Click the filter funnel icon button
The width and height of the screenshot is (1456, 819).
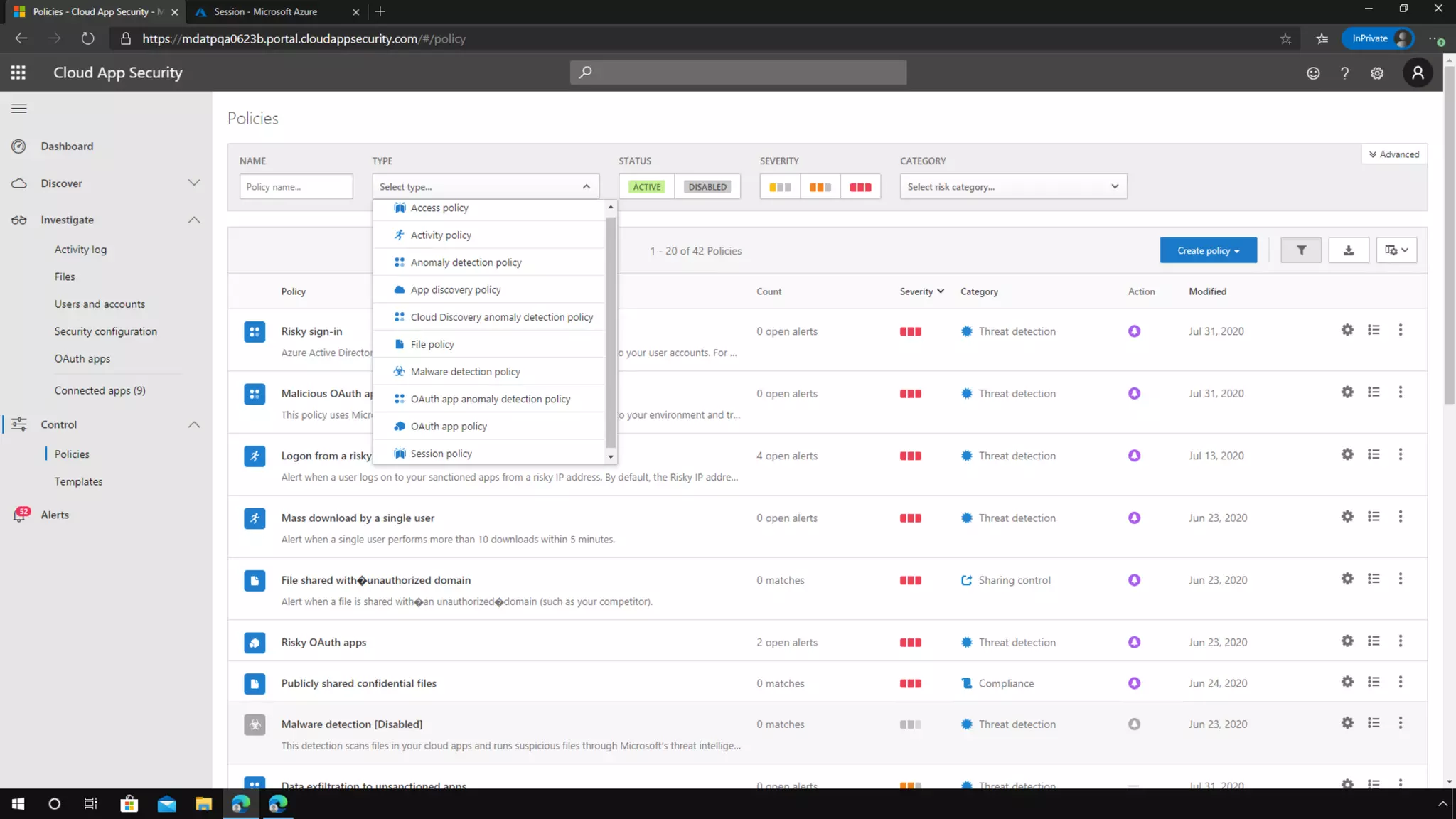click(1300, 250)
